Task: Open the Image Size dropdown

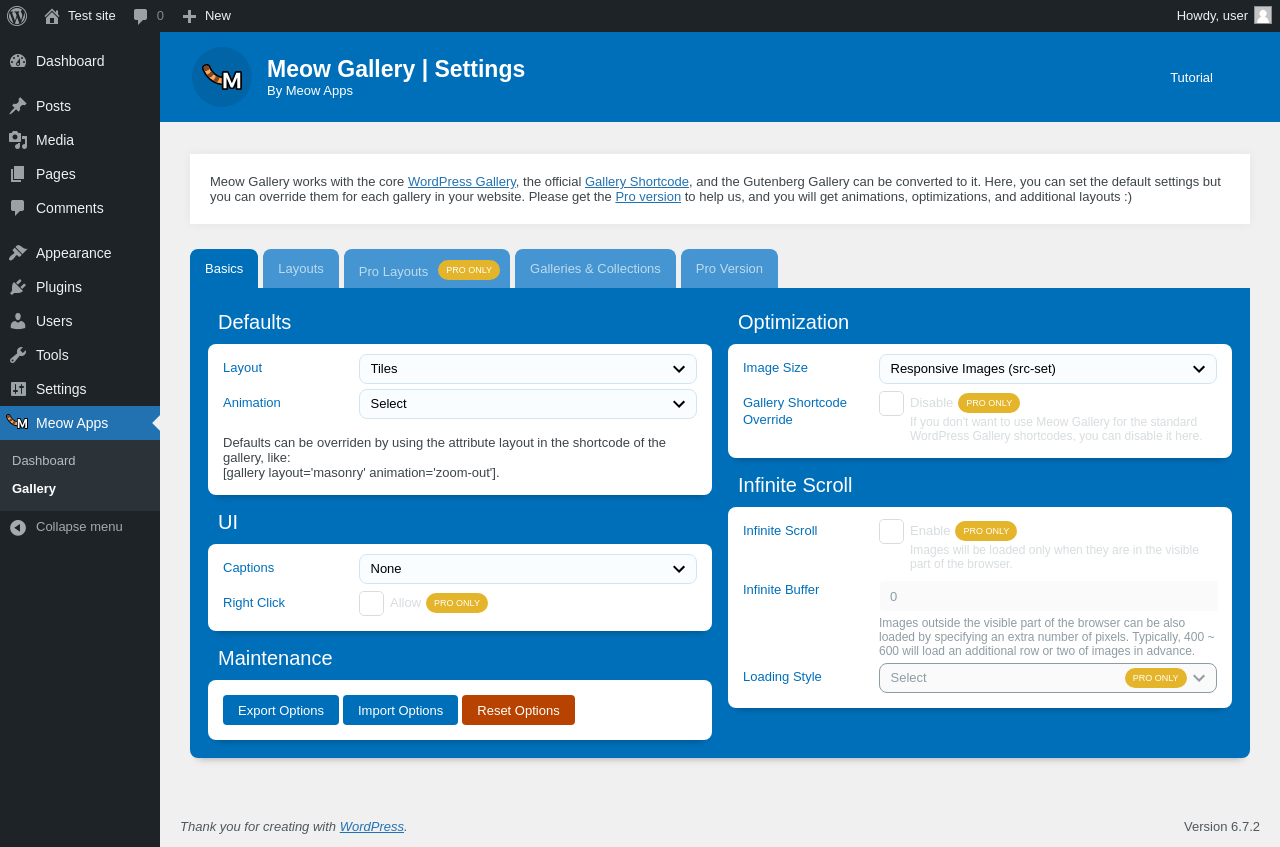Action: pos(1048,369)
